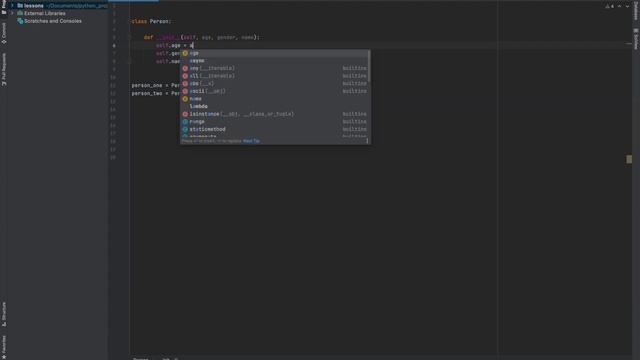This screenshot has height=360, width=640.
Task: Open the completion popup options menu dots
Action: click(367, 141)
